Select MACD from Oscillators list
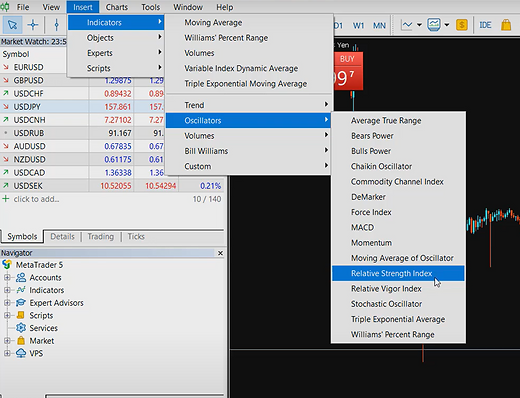 point(398,227)
